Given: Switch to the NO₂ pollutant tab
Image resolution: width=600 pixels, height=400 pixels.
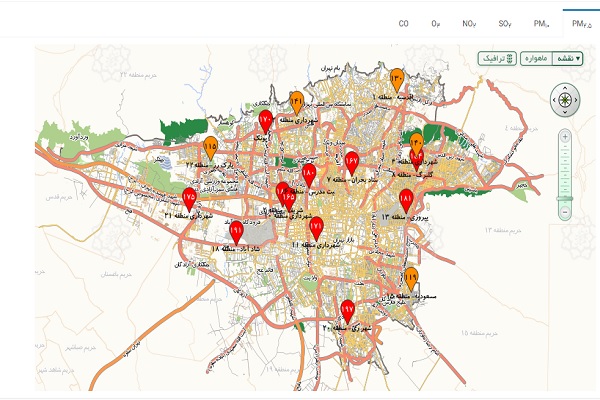Looking at the screenshot, I should 469,24.
